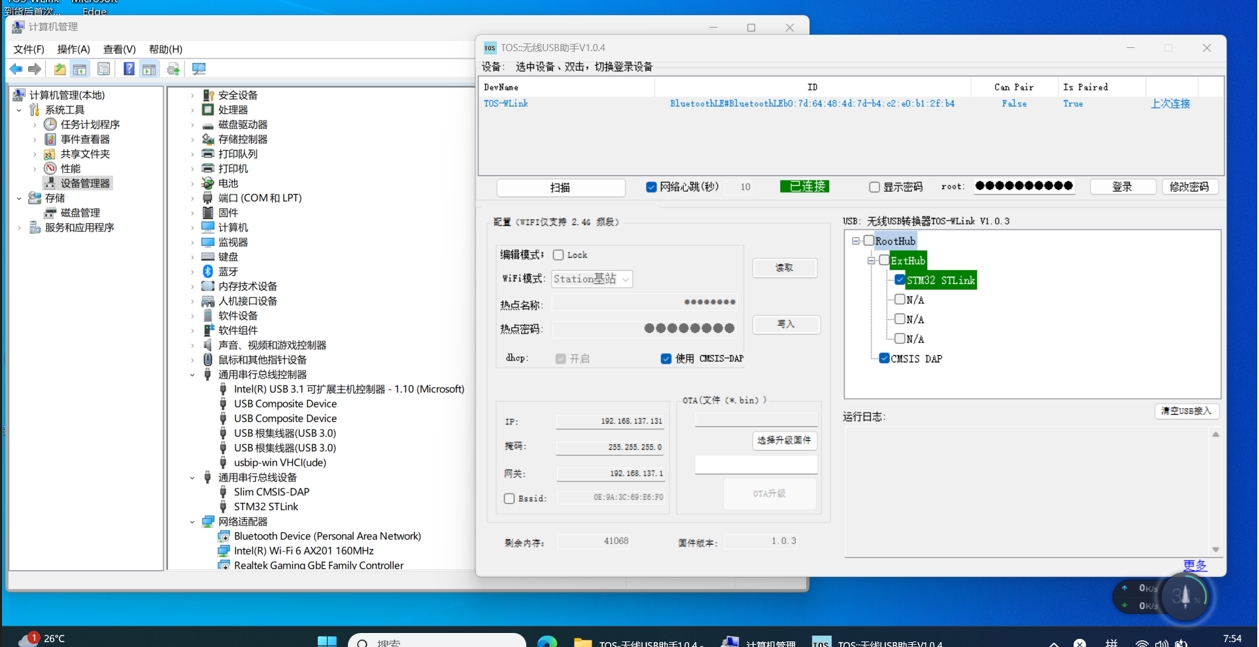Select the Processors (处理器) device category

pyautogui.click(x=233, y=110)
